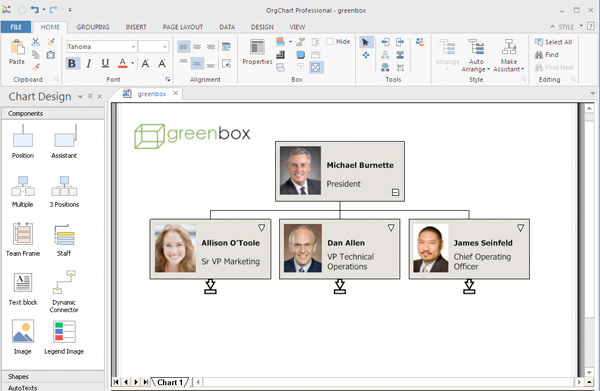This screenshot has width=600, height=391.
Task: Click the triangle on Dan Allen's box
Action: coord(391,228)
